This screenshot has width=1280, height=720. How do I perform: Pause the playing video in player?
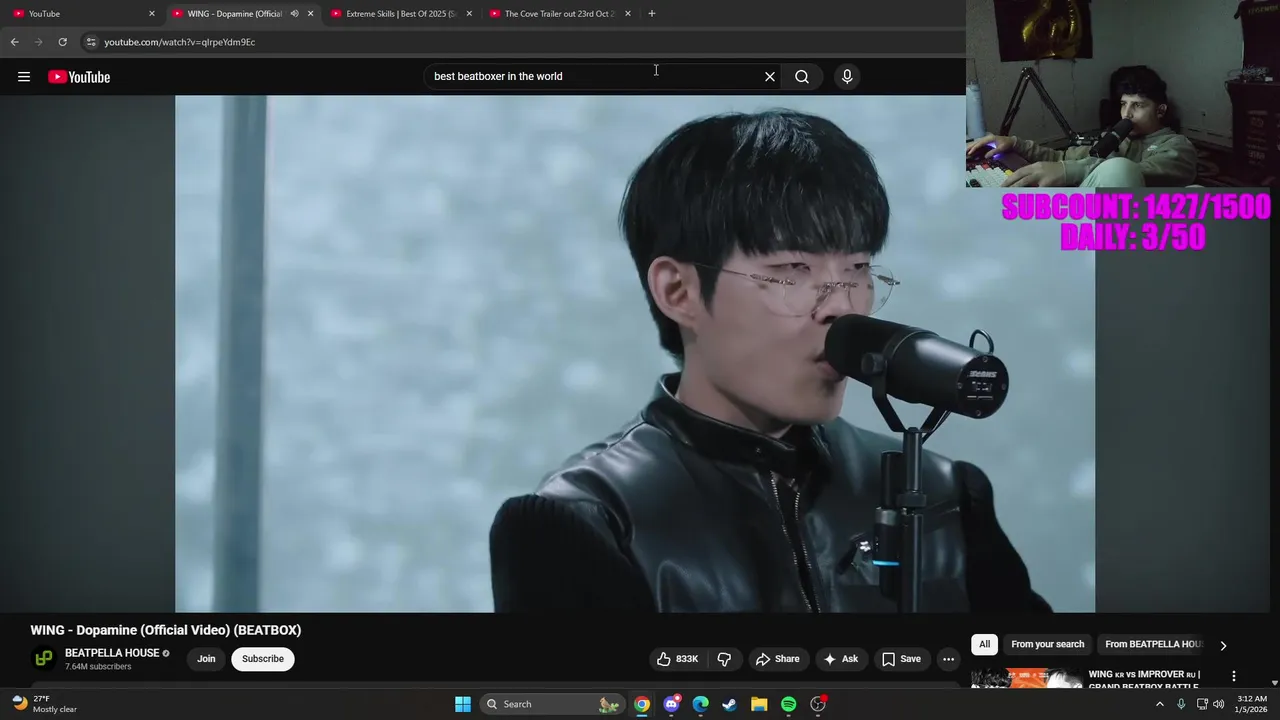(x=635, y=354)
